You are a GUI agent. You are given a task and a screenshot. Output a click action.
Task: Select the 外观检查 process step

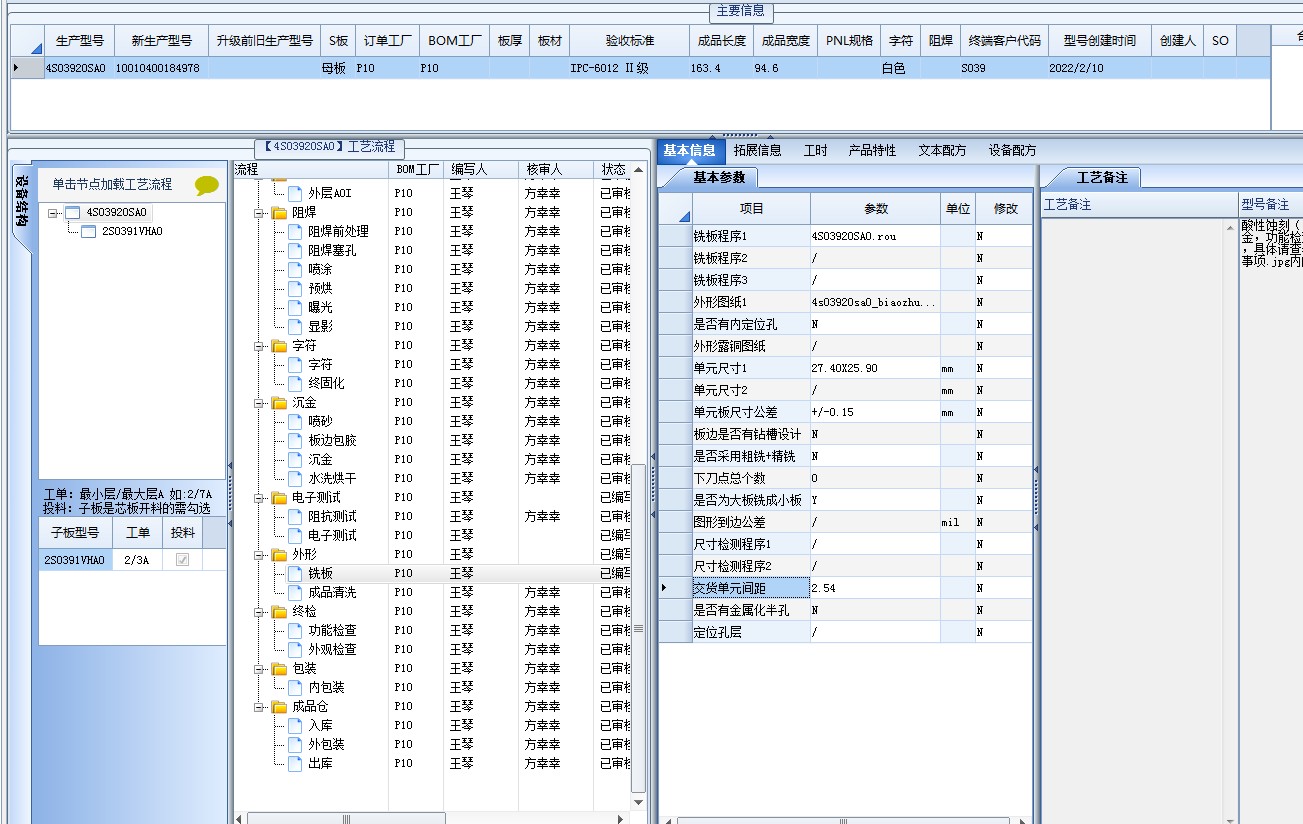tap(332, 649)
